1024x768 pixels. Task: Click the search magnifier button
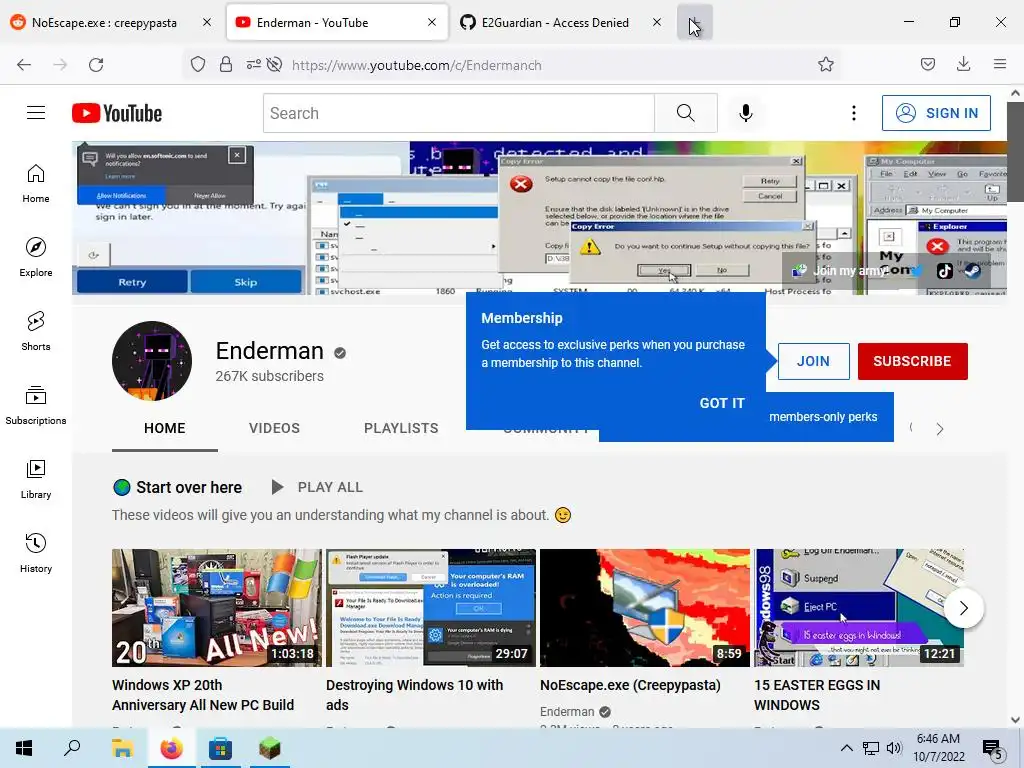point(686,113)
